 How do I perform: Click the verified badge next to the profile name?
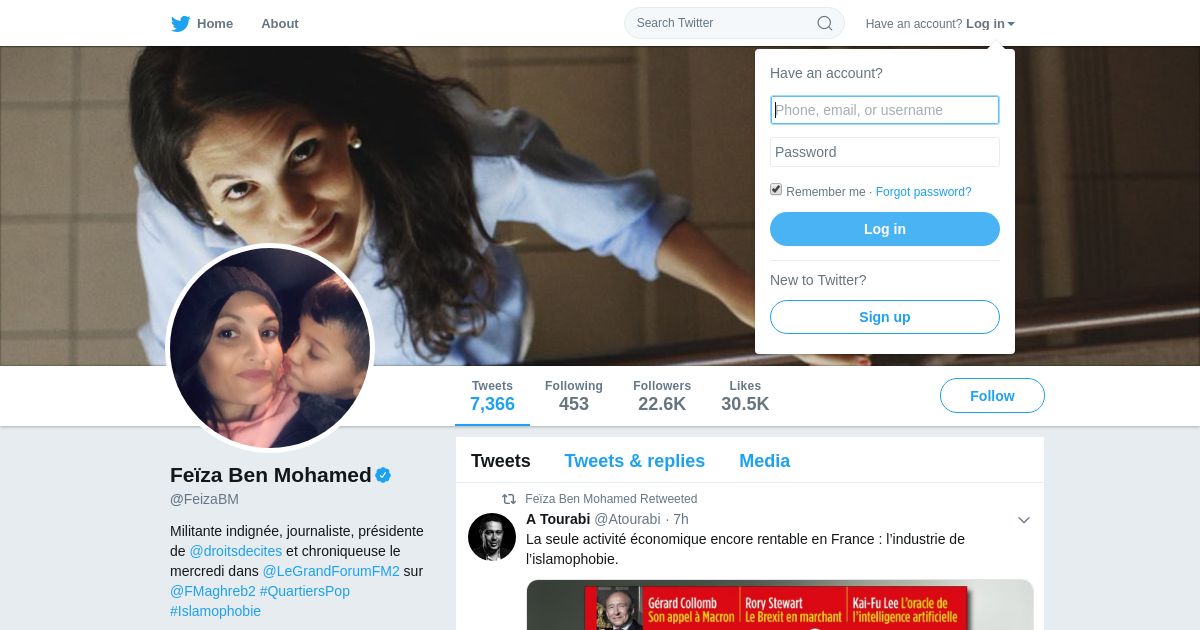click(x=383, y=475)
